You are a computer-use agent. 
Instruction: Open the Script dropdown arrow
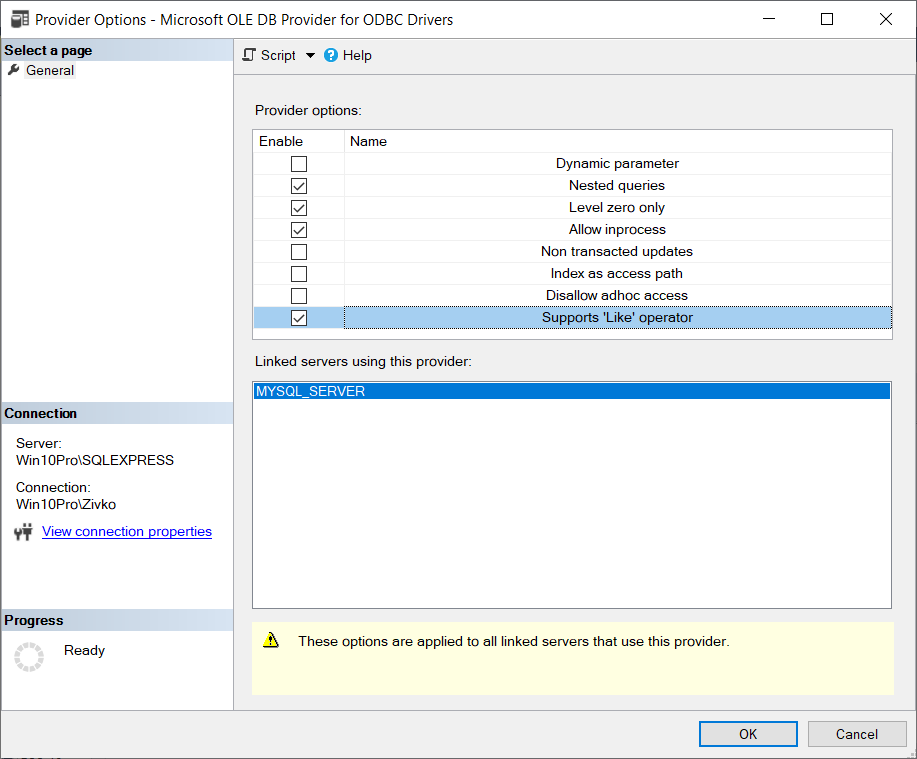[311, 56]
